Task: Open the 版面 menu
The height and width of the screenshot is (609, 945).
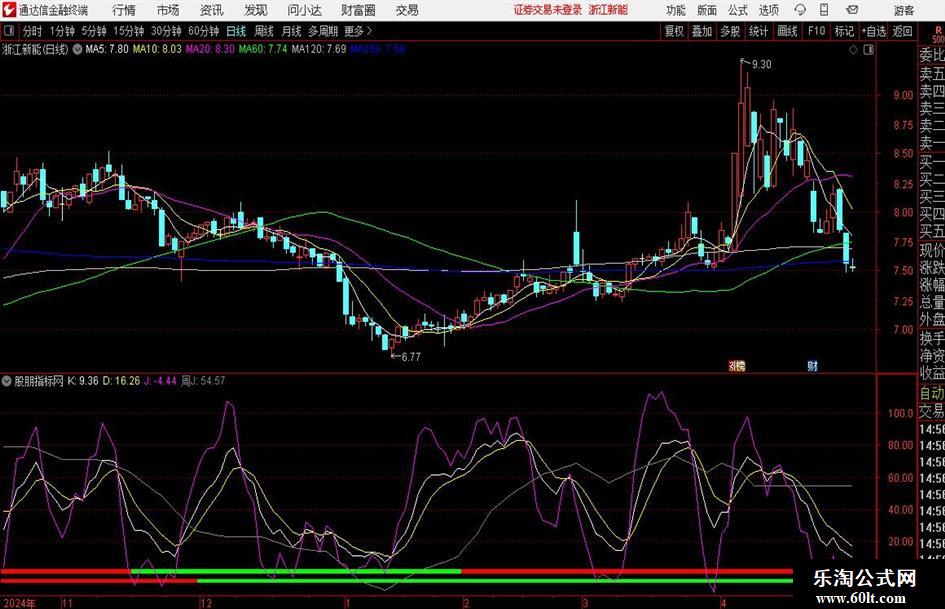Action: click(x=707, y=10)
